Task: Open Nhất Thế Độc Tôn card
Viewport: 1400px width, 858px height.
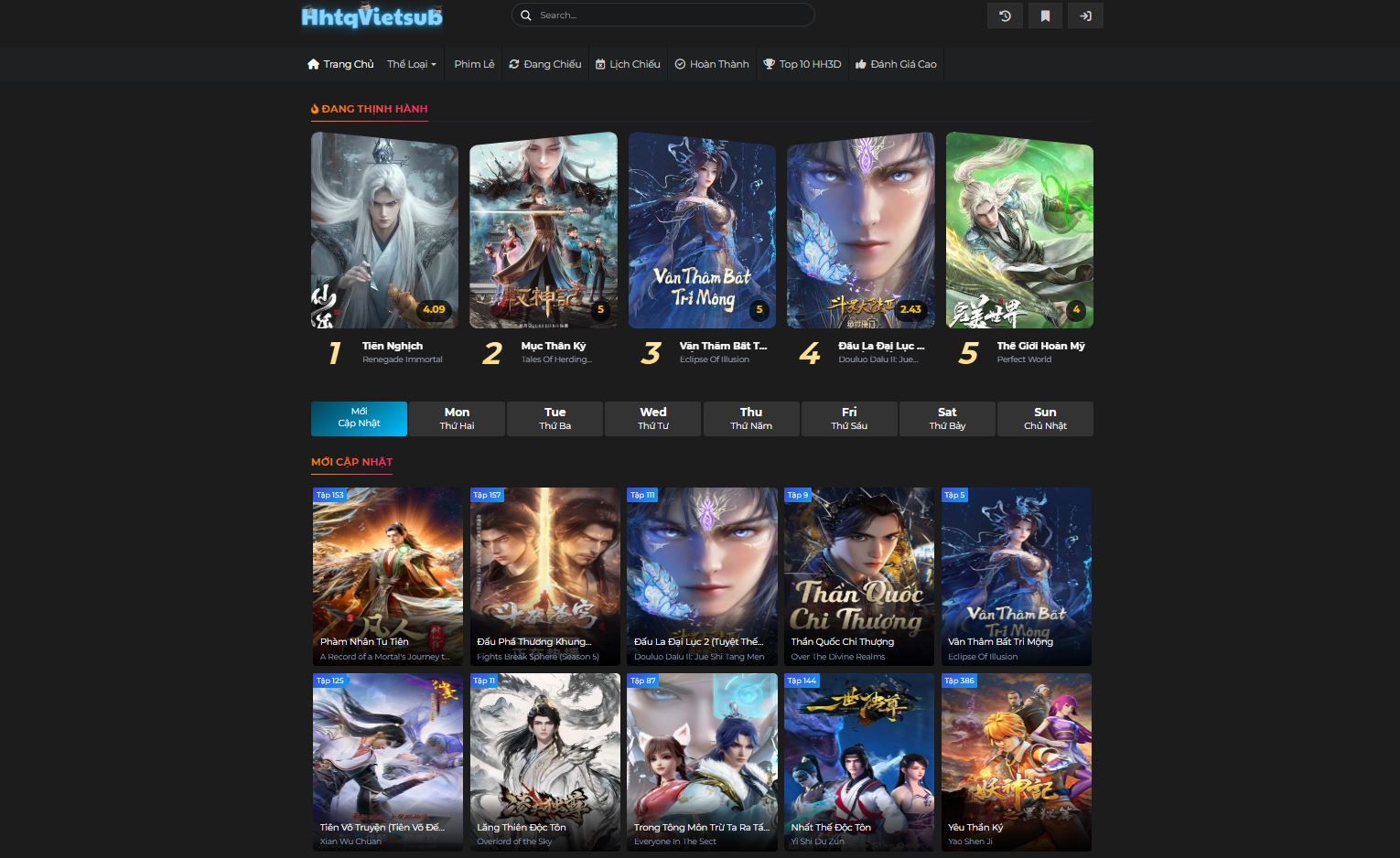Action: tap(859, 763)
